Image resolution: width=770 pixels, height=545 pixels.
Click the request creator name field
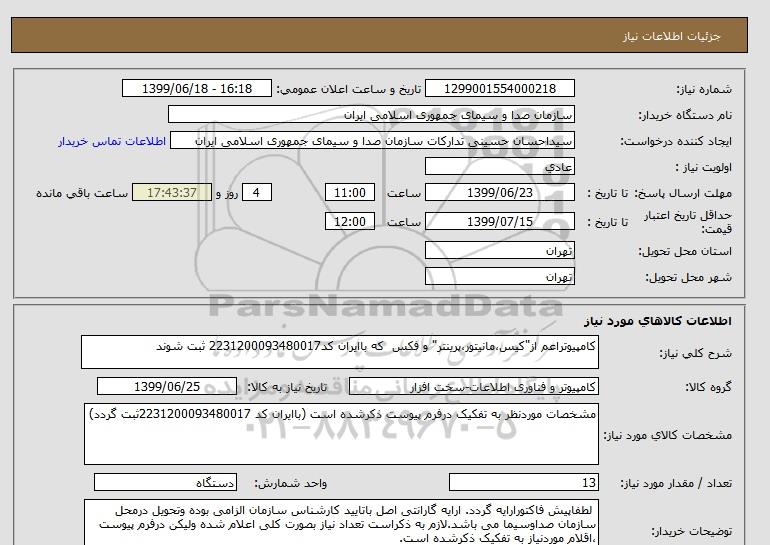[372, 140]
